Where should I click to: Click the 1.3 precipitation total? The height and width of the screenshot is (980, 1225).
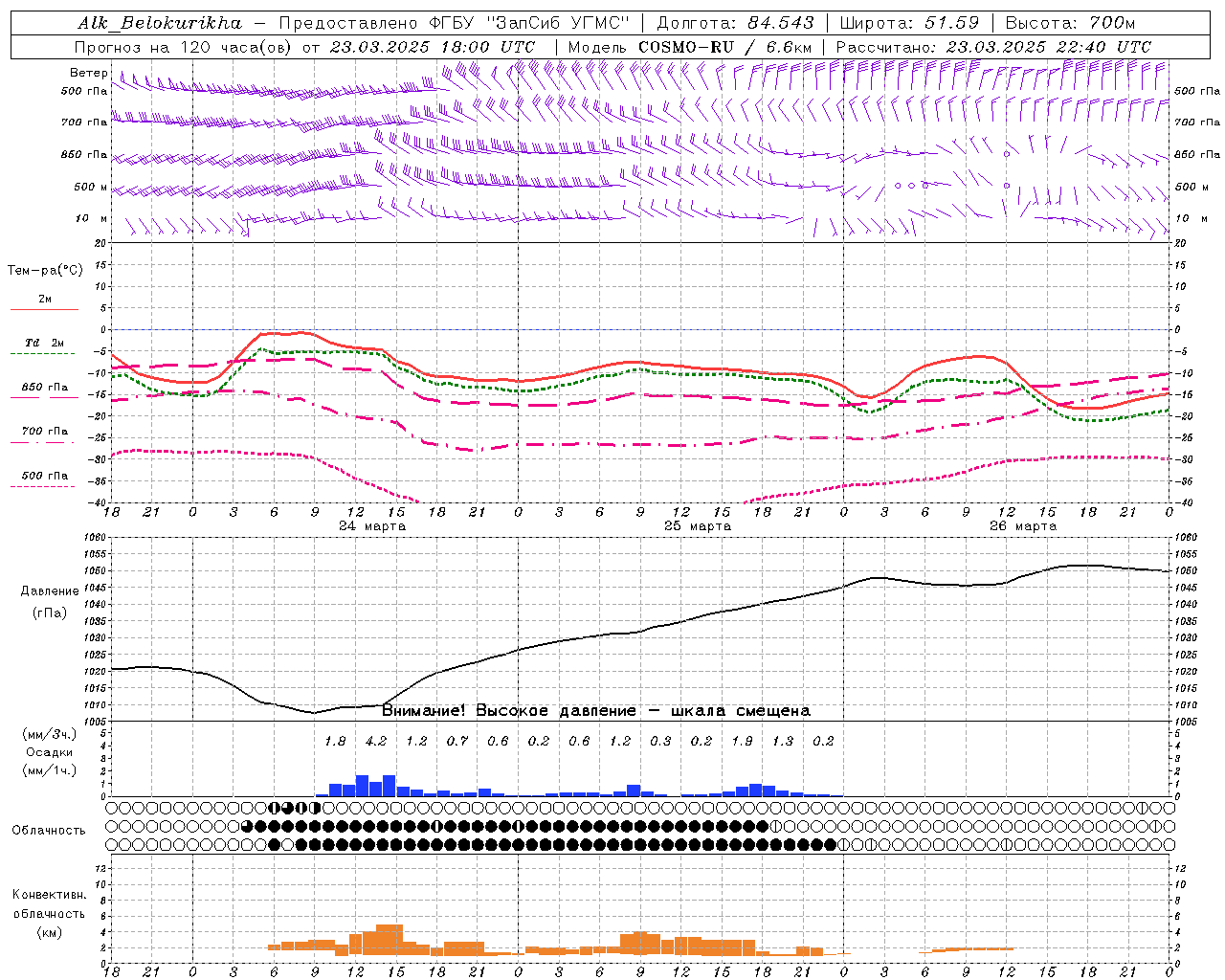783,742
